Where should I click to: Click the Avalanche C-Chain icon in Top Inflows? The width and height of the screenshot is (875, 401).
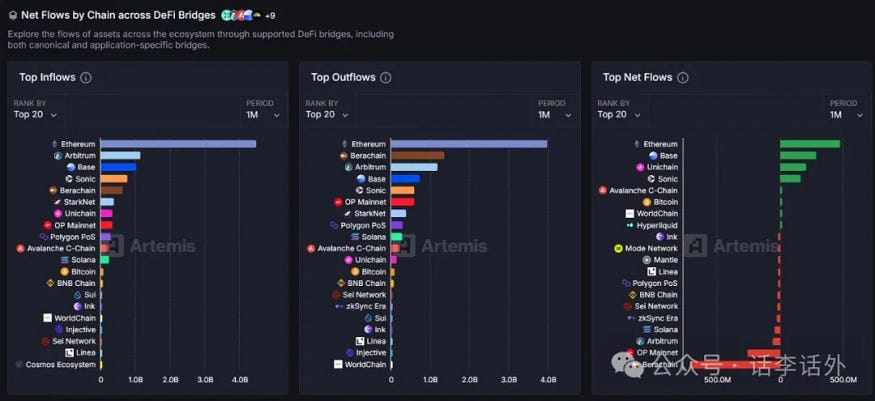tap(21, 248)
